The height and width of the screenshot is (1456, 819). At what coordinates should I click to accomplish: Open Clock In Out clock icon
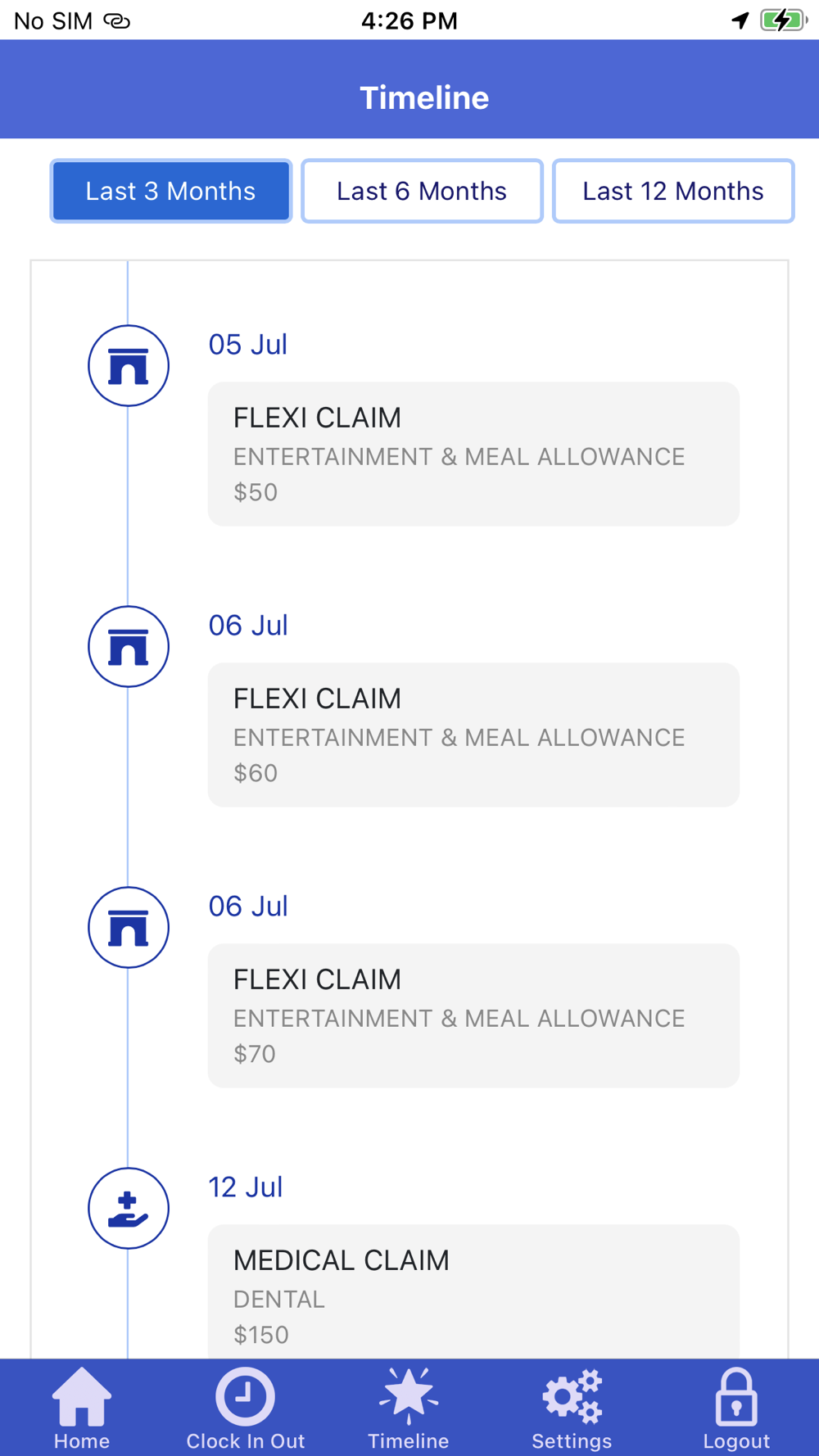(245, 1397)
